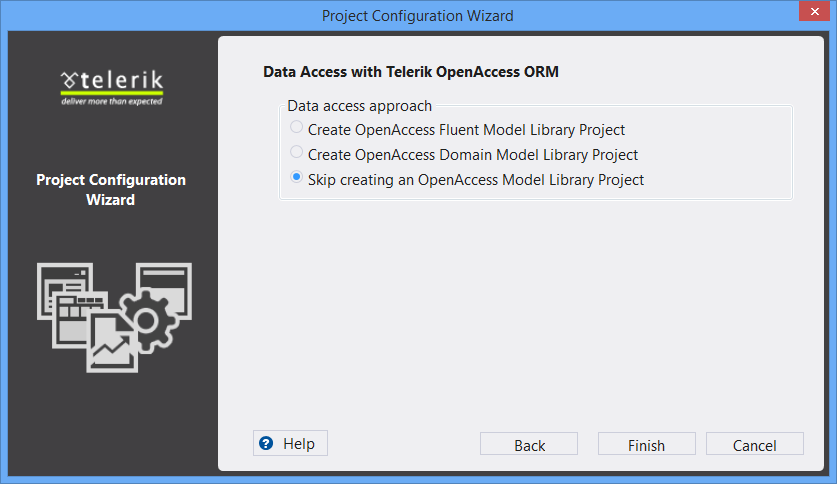
Task: Click the Telerik logo
Action: [112, 88]
